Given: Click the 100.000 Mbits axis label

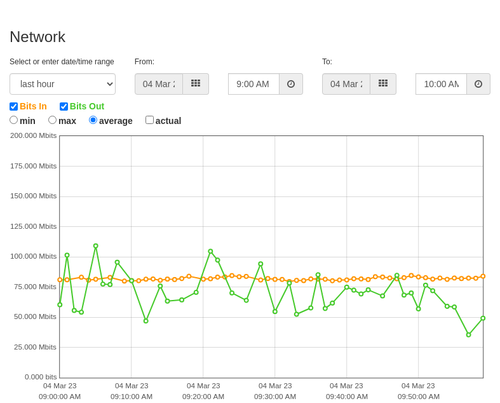Looking at the screenshot, I should tap(33, 256).
